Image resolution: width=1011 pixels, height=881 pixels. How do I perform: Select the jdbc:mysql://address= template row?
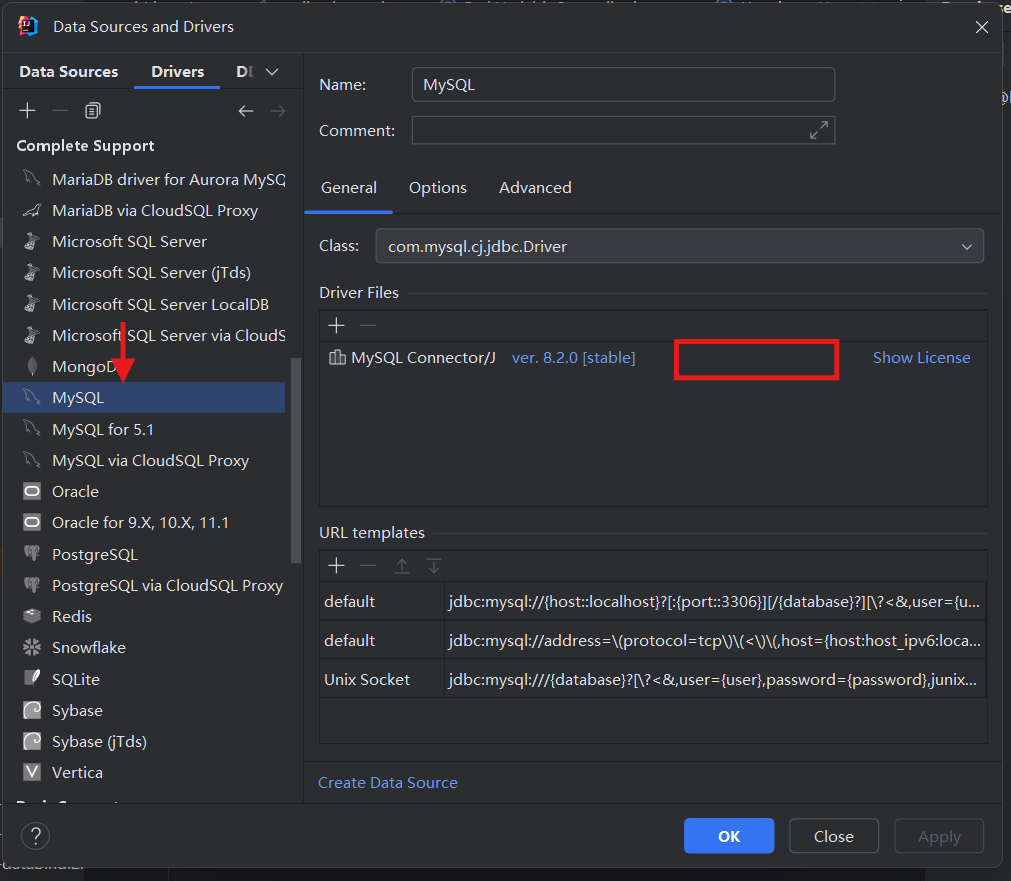coord(653,640)
